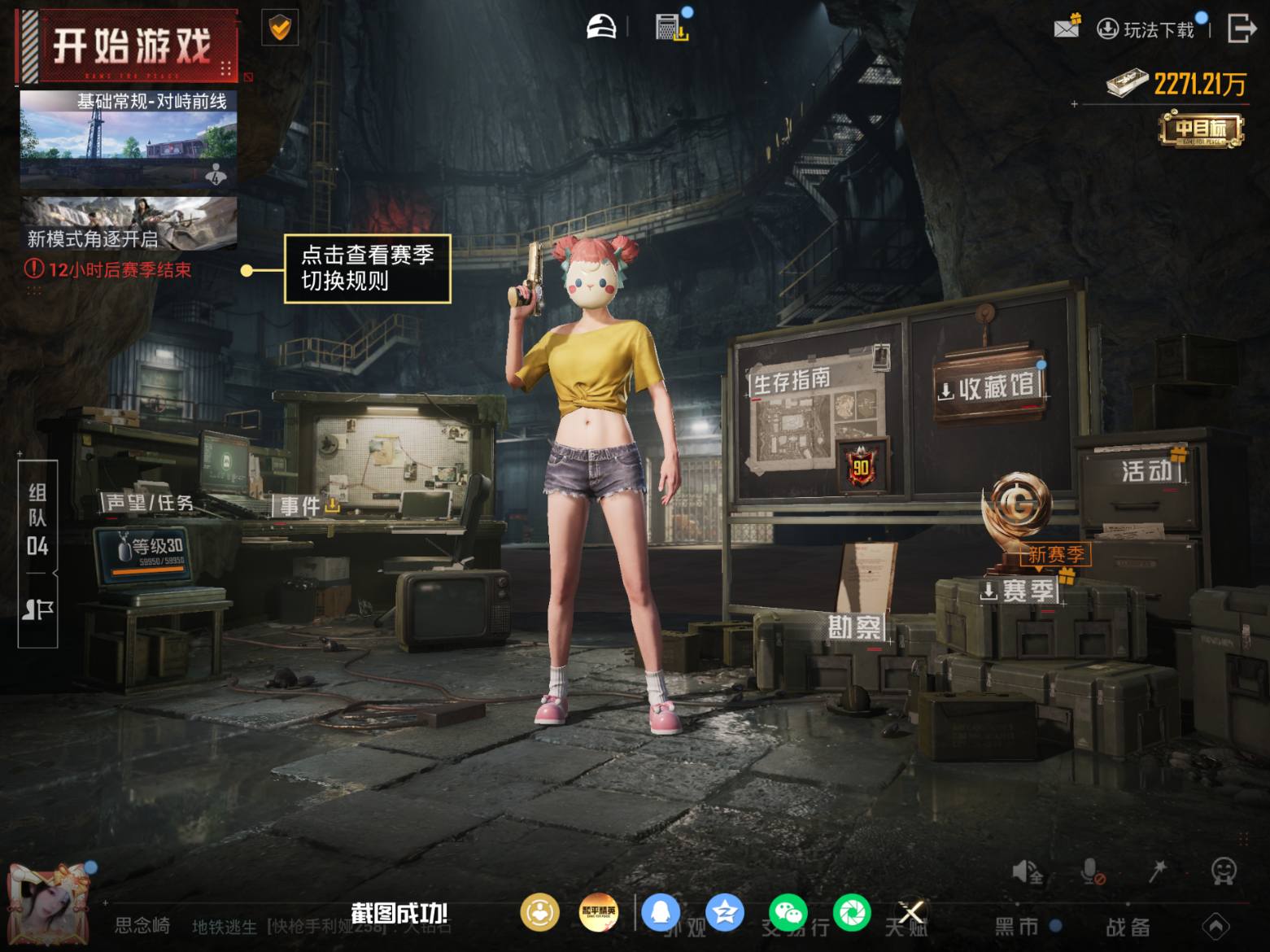Image resolution: width=1270 pixels, height=952 pixels.
Task: Open the 收藏馆 collection sign
Action: tap(989, 387)
